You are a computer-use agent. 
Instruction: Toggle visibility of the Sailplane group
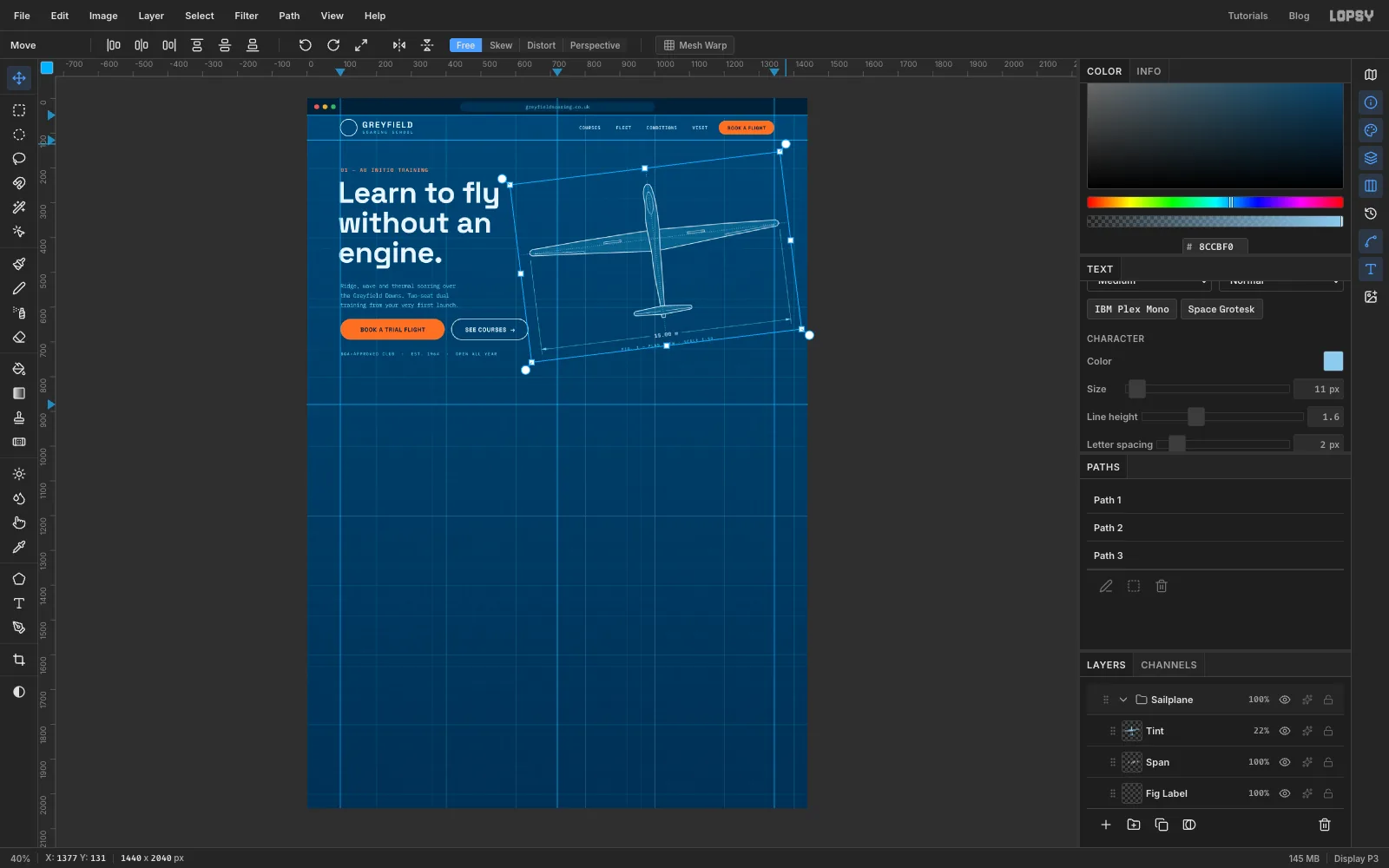(x=1285, y=700)
